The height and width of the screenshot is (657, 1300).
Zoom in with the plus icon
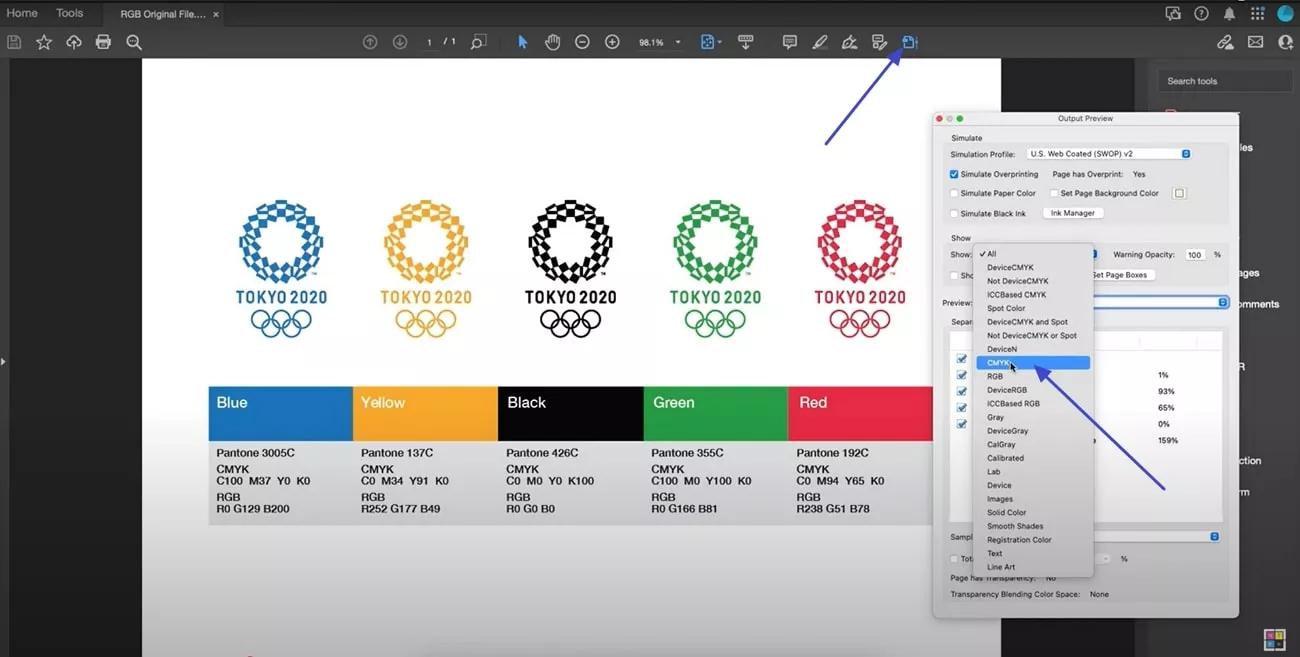[x=612, y=42]
